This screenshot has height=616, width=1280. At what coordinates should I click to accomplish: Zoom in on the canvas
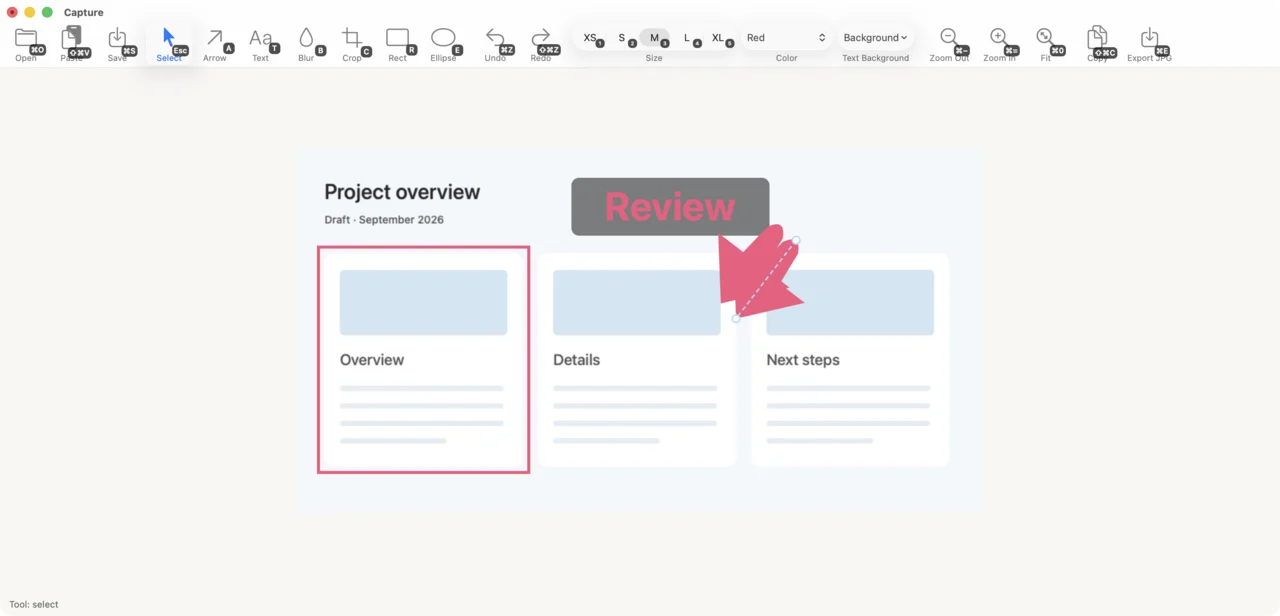(x=999, y=43)
